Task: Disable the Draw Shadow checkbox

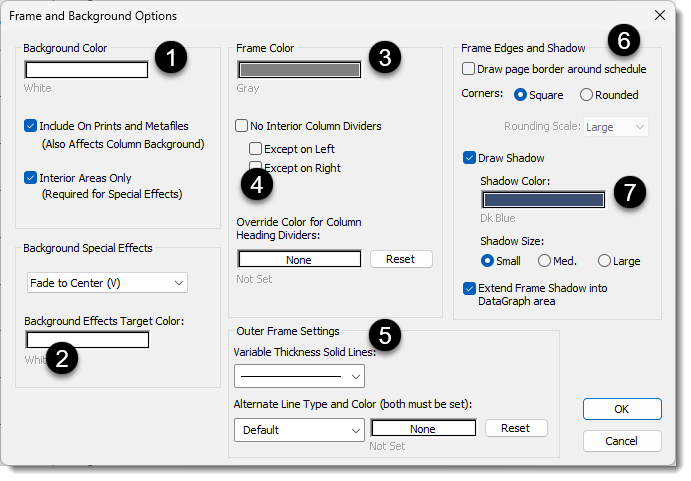Action: [x=469, y=158]
